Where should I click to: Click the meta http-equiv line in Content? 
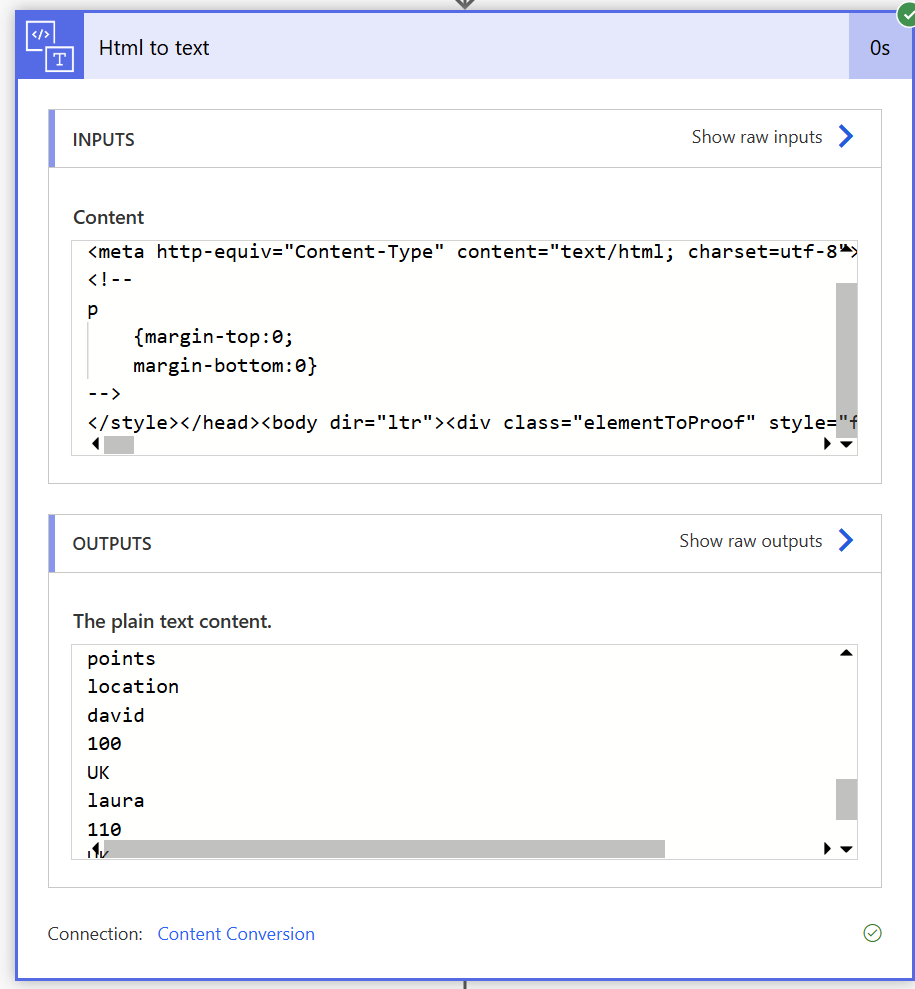pyautogui.click(x=472, y=252)
